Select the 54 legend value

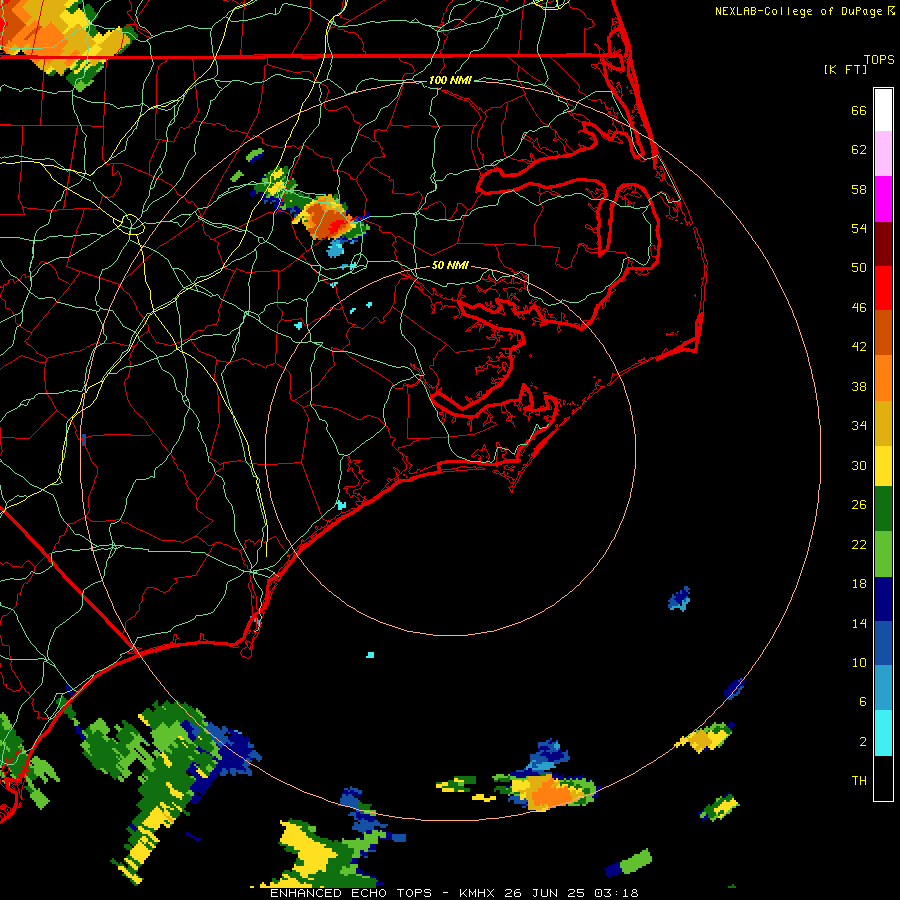point(859,228)
